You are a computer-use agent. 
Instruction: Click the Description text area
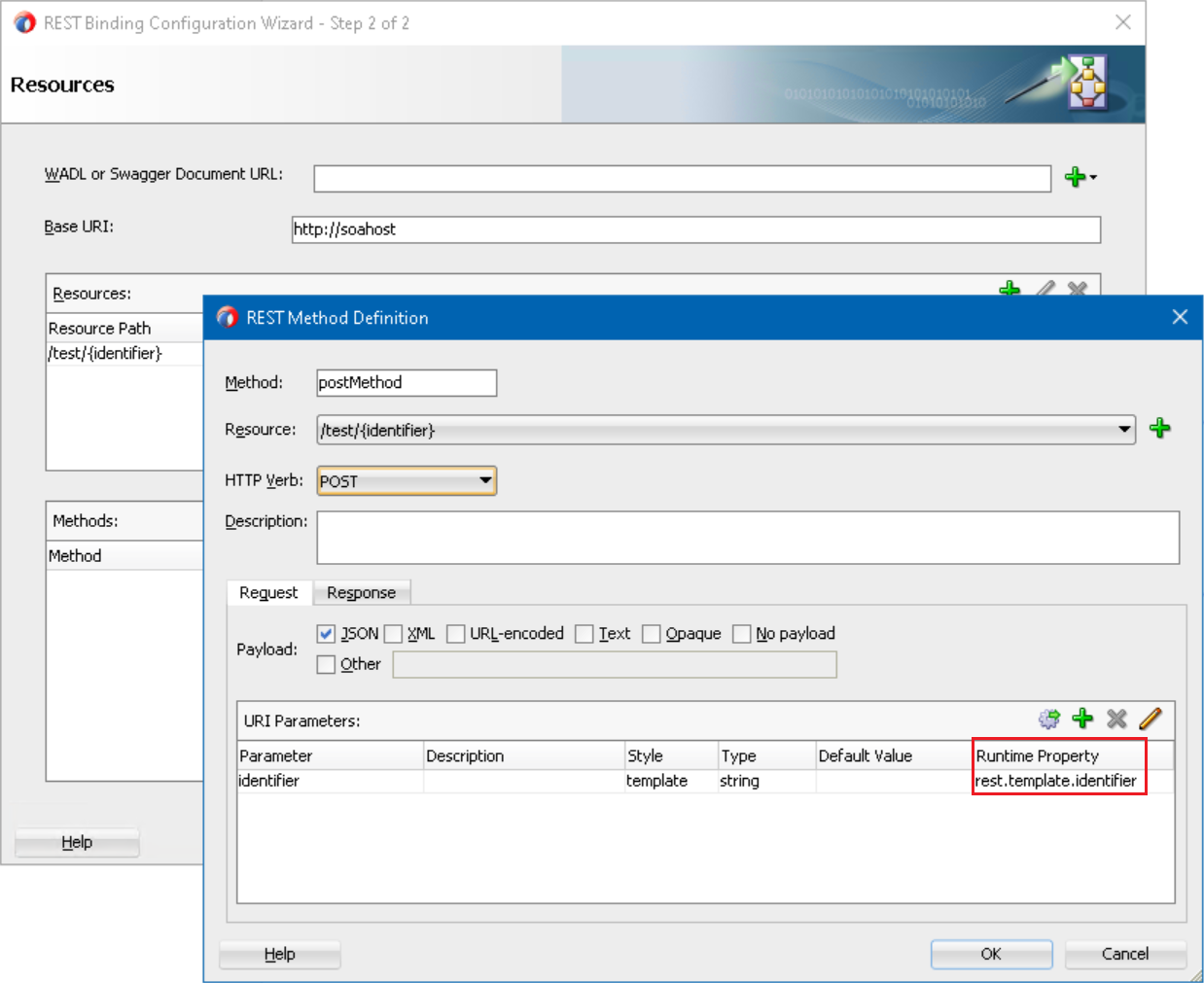pyautogui.click(x=747, y=538)
